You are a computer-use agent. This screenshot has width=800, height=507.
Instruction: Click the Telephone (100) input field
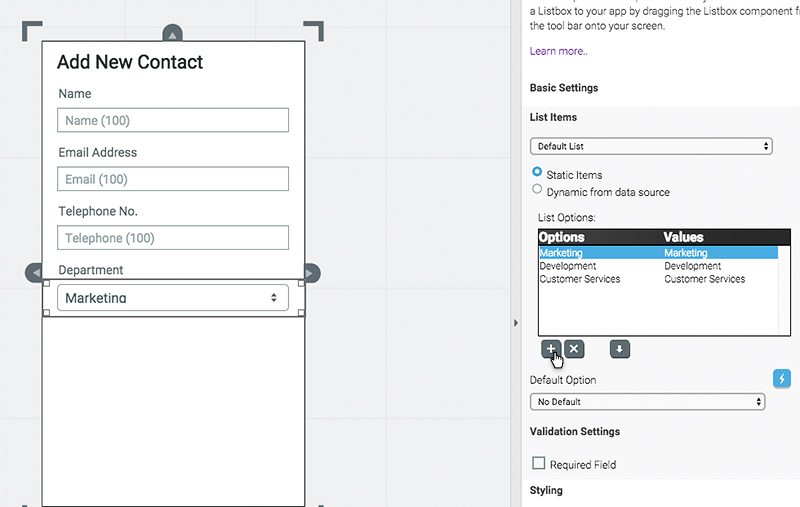pyautogui.click(x=172, y=238)
